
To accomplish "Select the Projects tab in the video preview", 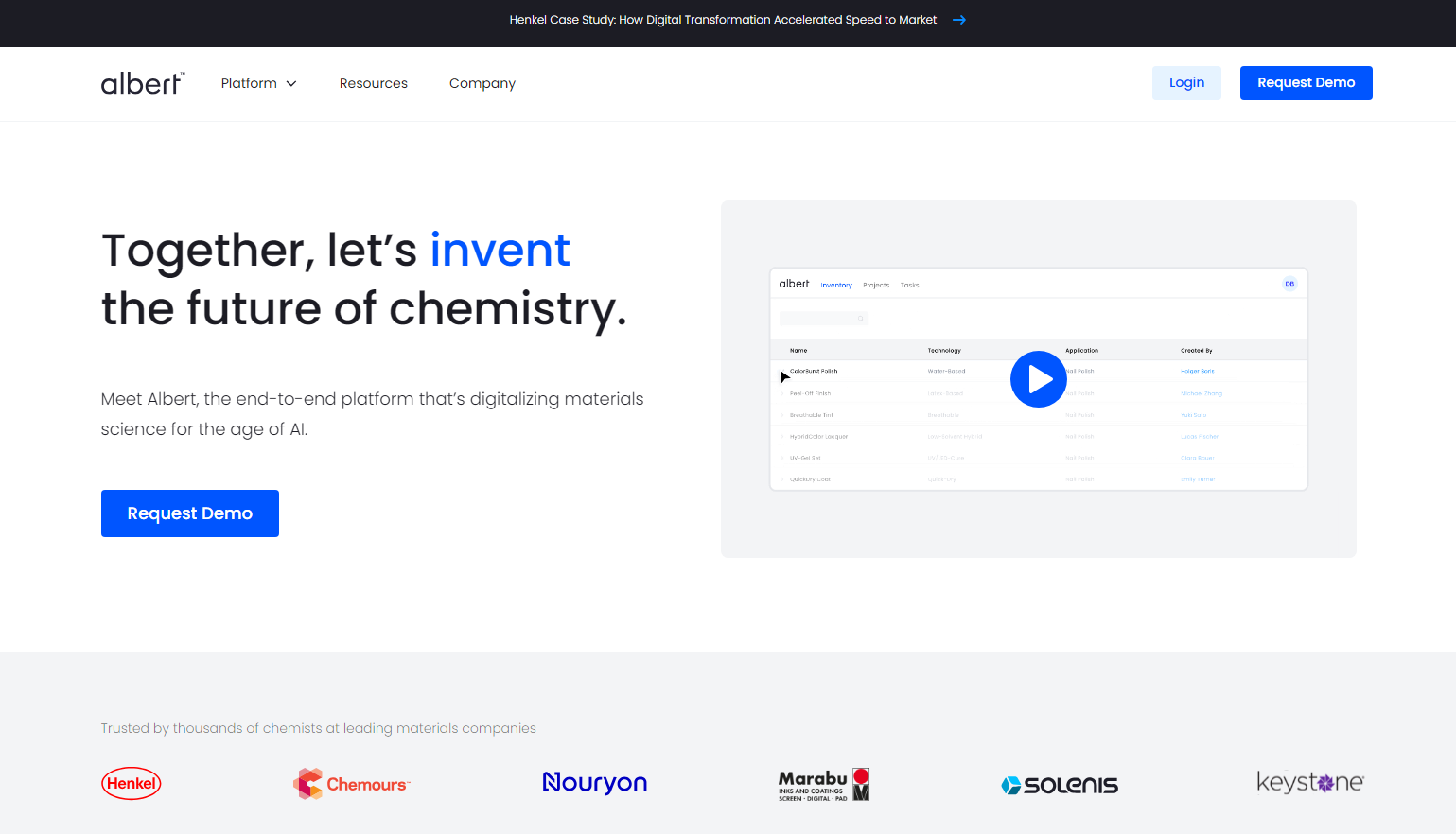I will [876, 285].
